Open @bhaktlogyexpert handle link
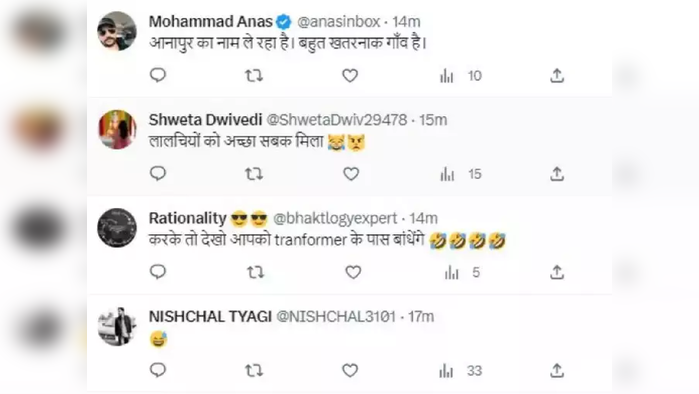Image resolution: width=699 pixels, height=394 pixels. tap(335, 218)
